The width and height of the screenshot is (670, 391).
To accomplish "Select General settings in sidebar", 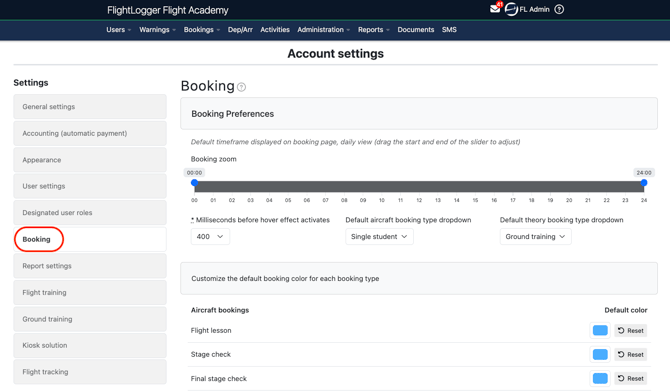I will point(90,106).
